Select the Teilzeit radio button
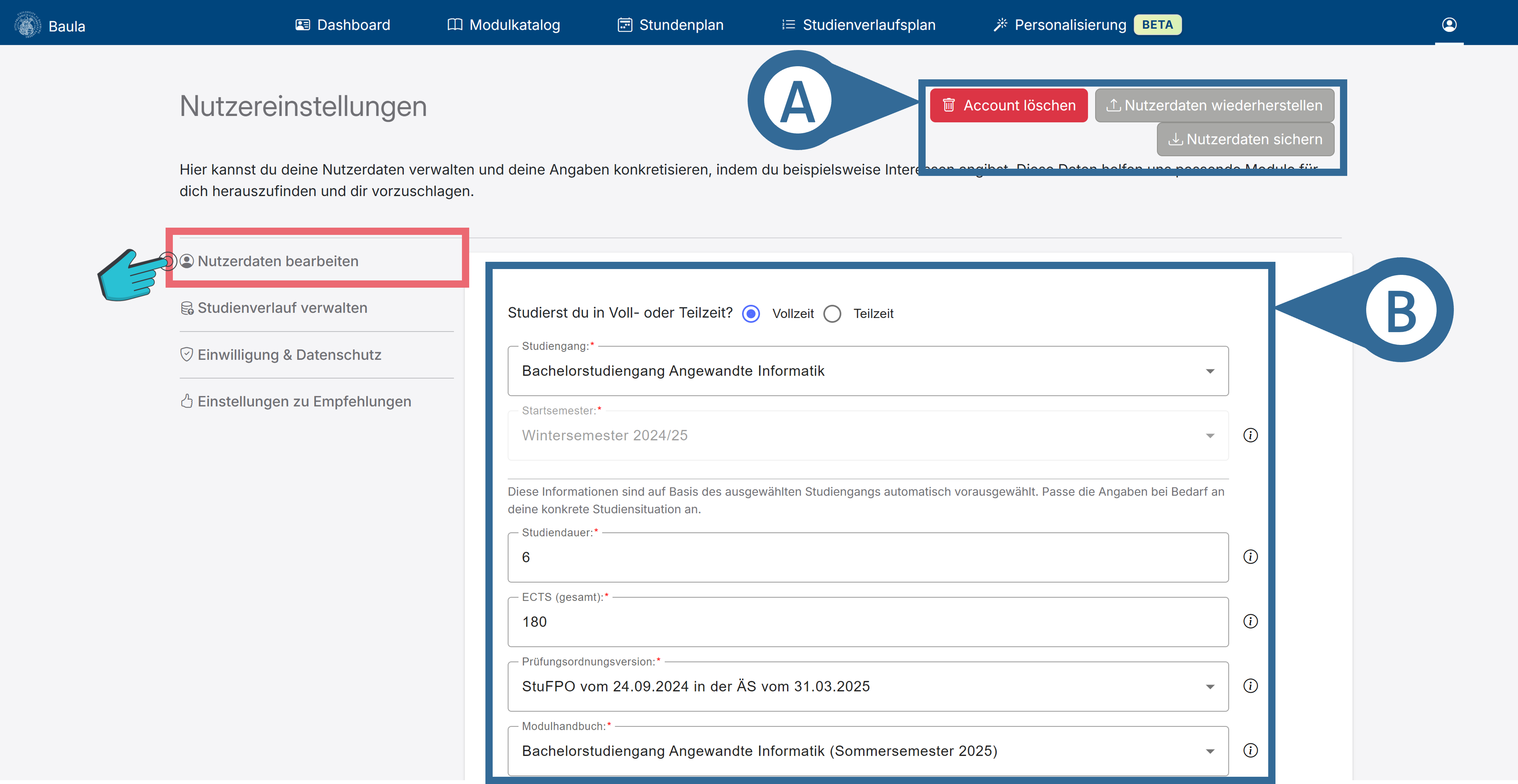The width and height of the screenshot is (1518, 784). (832, 314)
